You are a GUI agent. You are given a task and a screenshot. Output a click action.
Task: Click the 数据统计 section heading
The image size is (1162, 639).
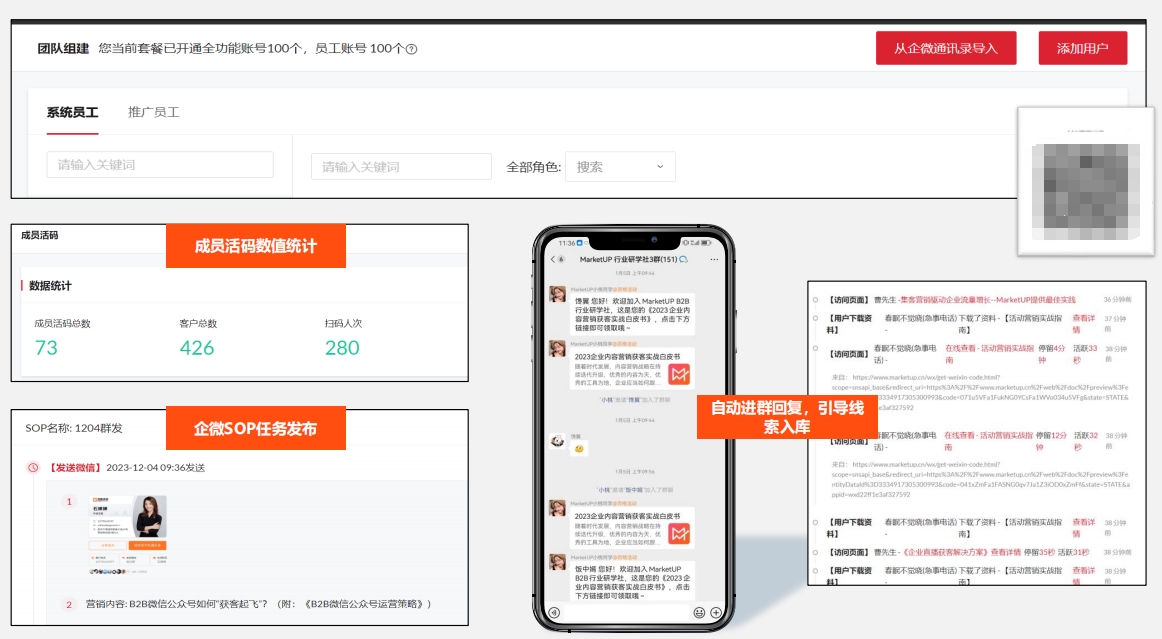[50, 286]
